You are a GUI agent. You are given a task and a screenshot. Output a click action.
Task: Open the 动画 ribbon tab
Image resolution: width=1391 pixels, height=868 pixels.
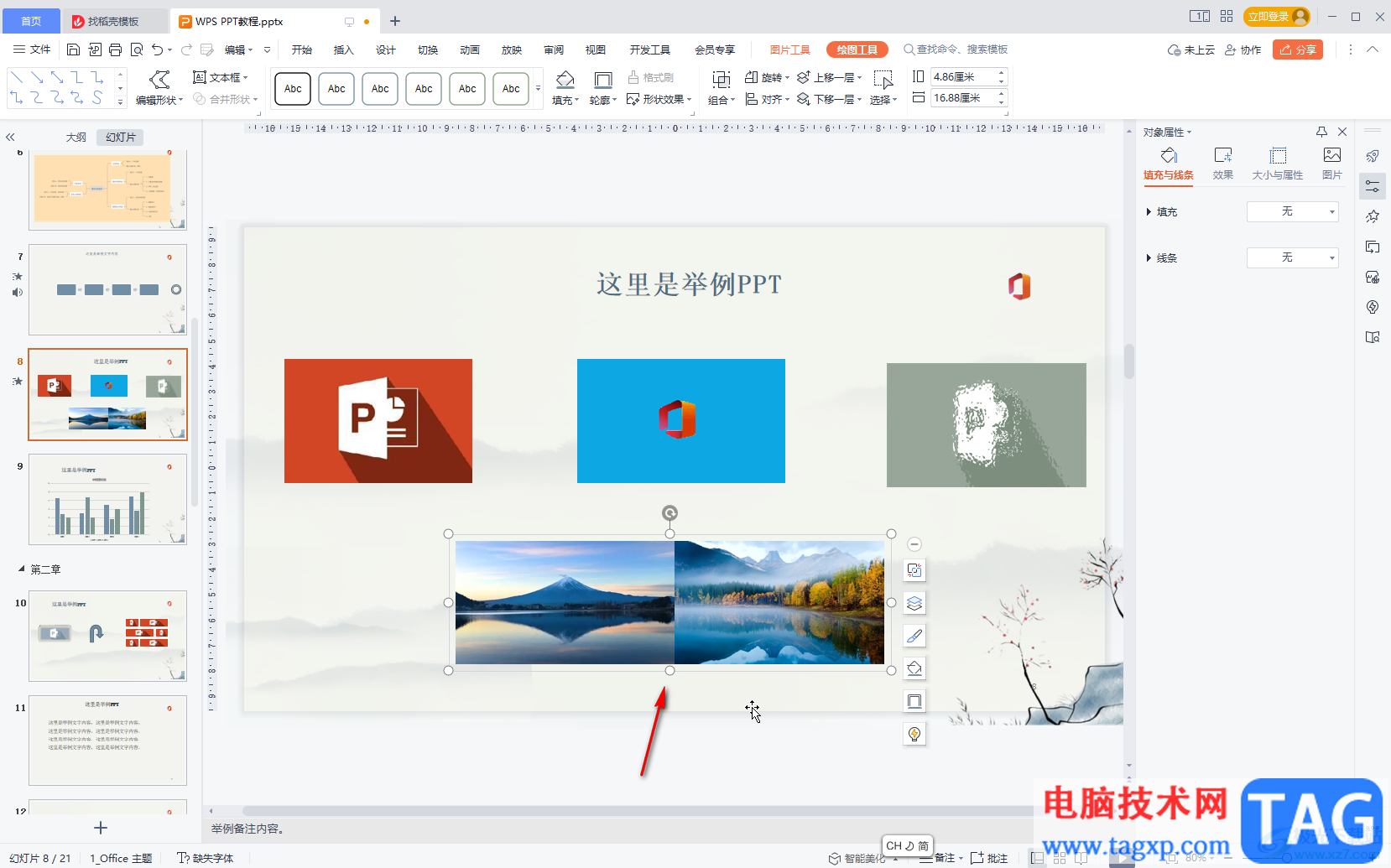click(470, 49)
